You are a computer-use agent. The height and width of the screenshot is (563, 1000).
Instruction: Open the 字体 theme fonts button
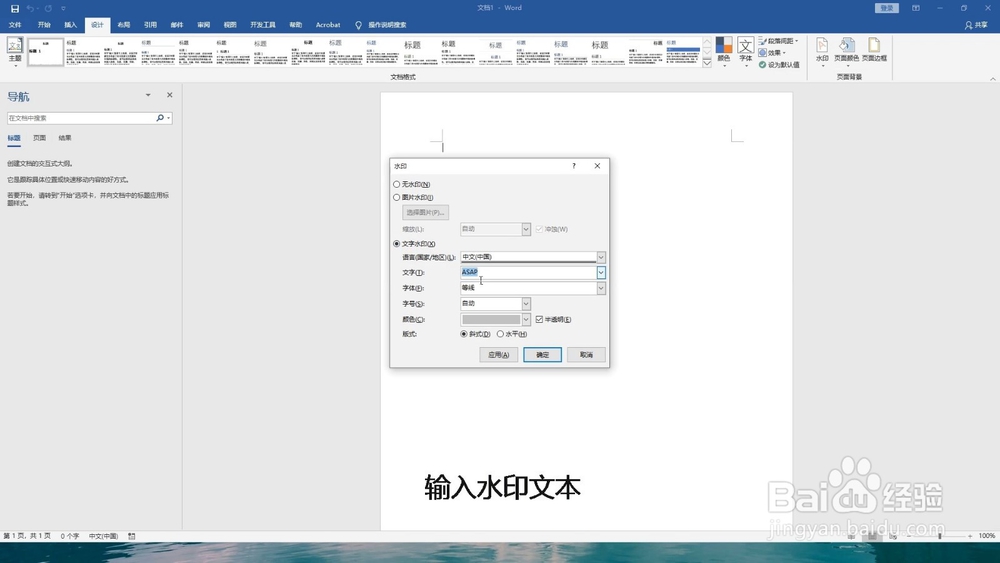(746, 52)
